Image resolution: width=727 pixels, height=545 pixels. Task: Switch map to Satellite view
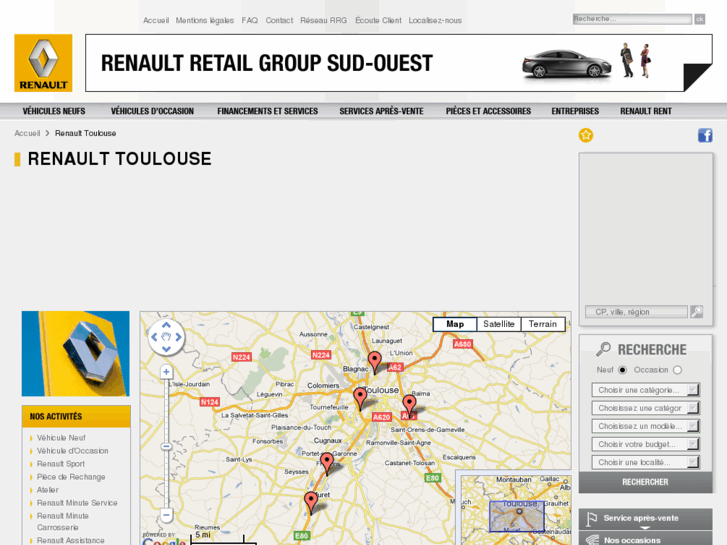[x=499, y=324]
